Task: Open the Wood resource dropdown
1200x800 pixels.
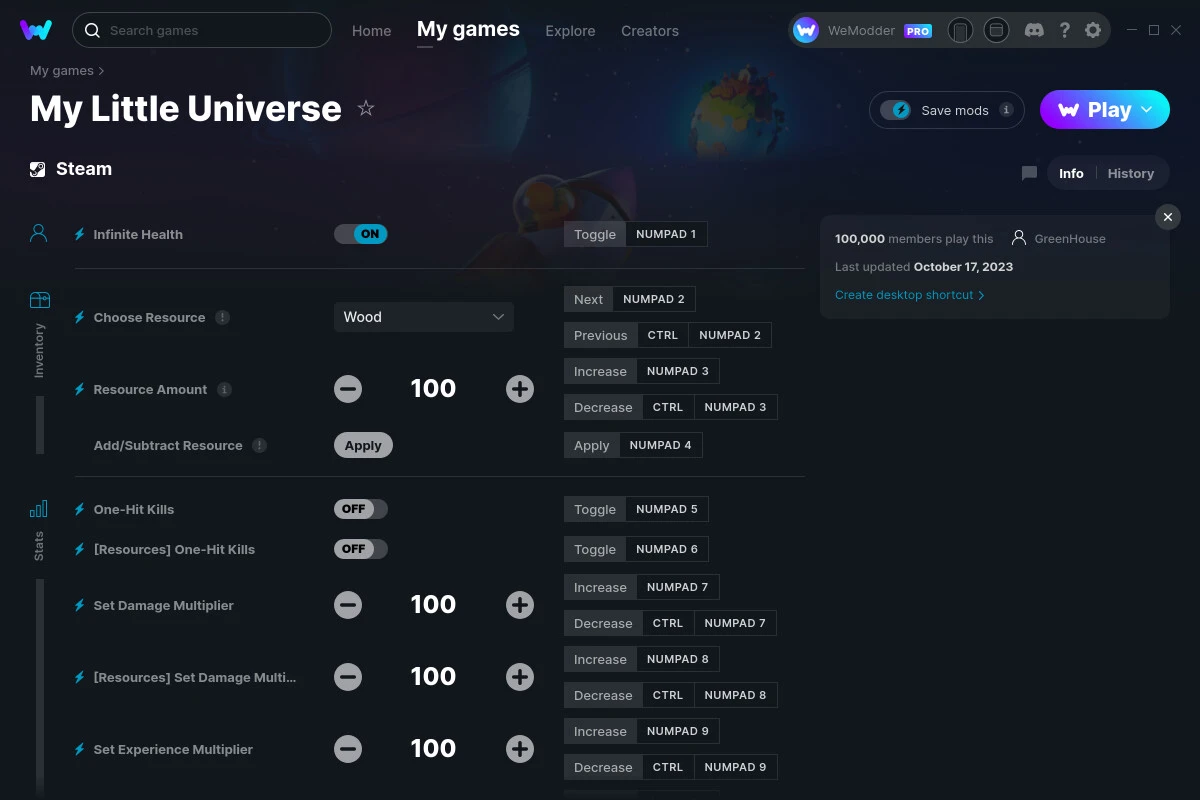Action: 423,317
